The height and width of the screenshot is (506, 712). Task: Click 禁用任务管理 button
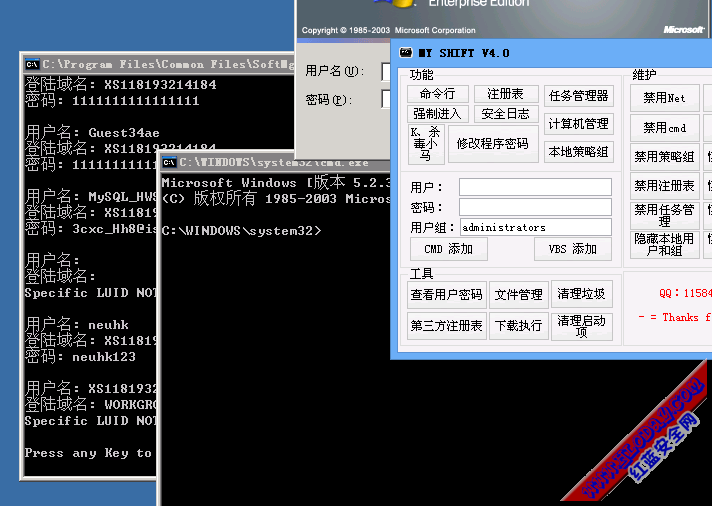[664, 215]
